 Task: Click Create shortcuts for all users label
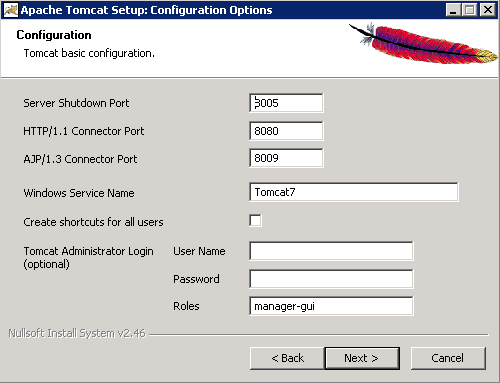click(x=93, y=222)
